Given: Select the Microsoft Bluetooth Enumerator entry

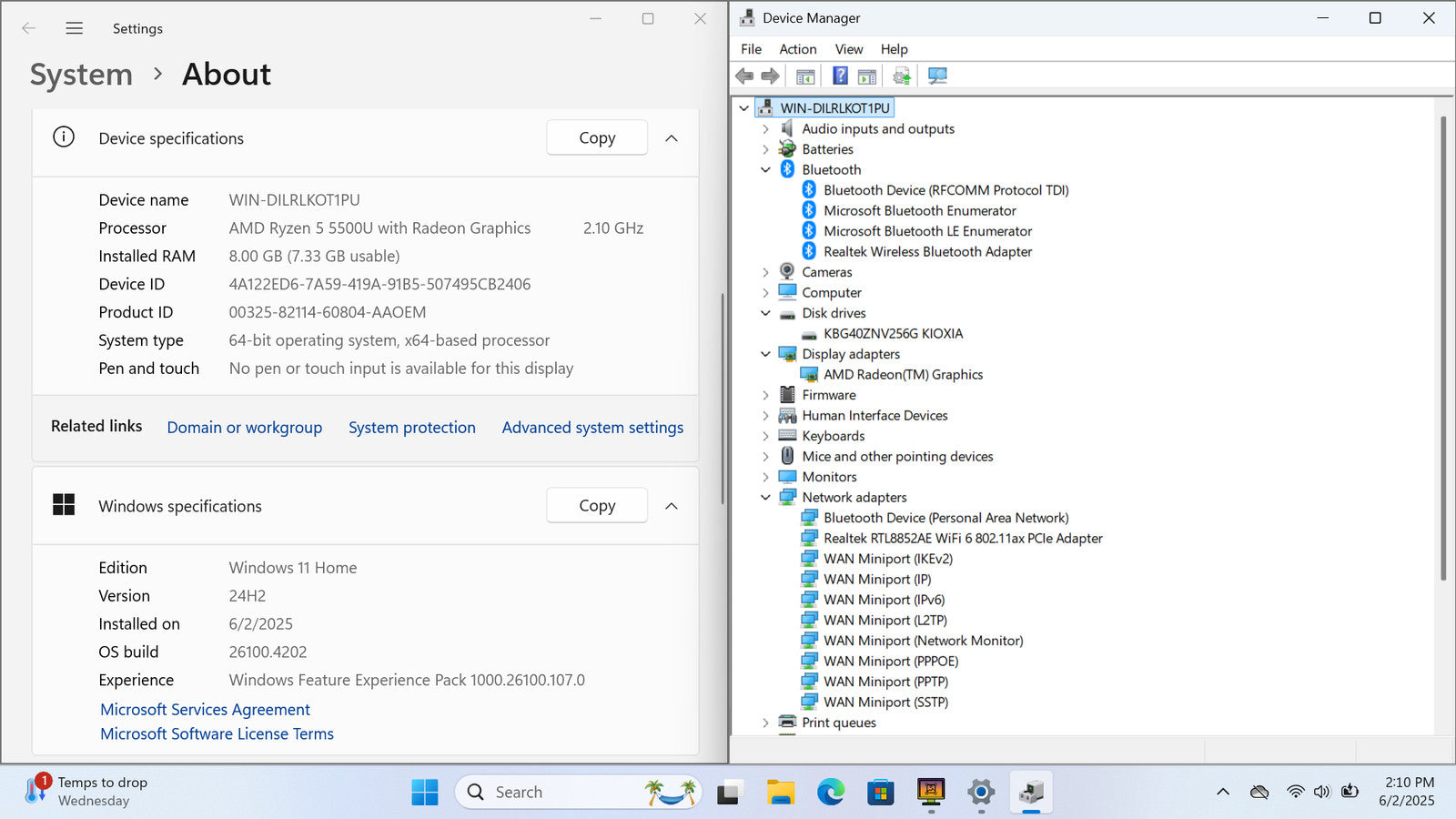Looking at the screenshot, I should point(919,210).
